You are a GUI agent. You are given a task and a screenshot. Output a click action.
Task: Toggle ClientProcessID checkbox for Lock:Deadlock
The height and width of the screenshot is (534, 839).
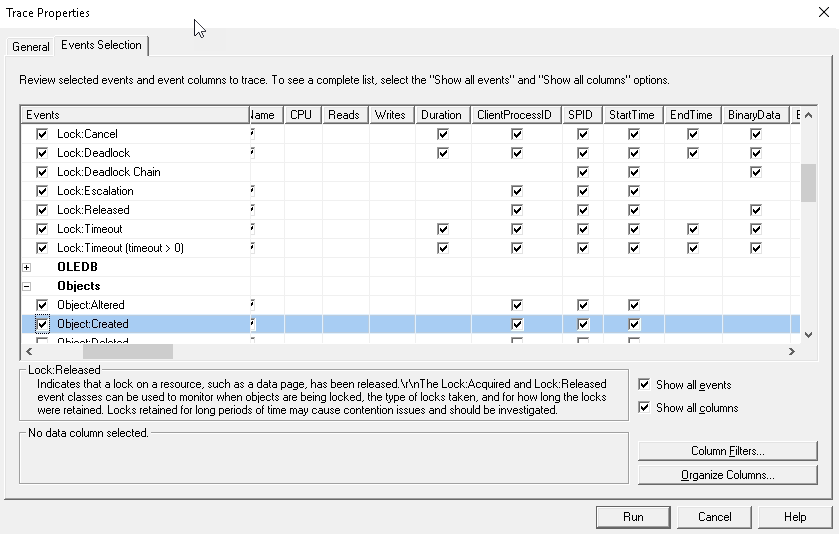click(516, 153)
